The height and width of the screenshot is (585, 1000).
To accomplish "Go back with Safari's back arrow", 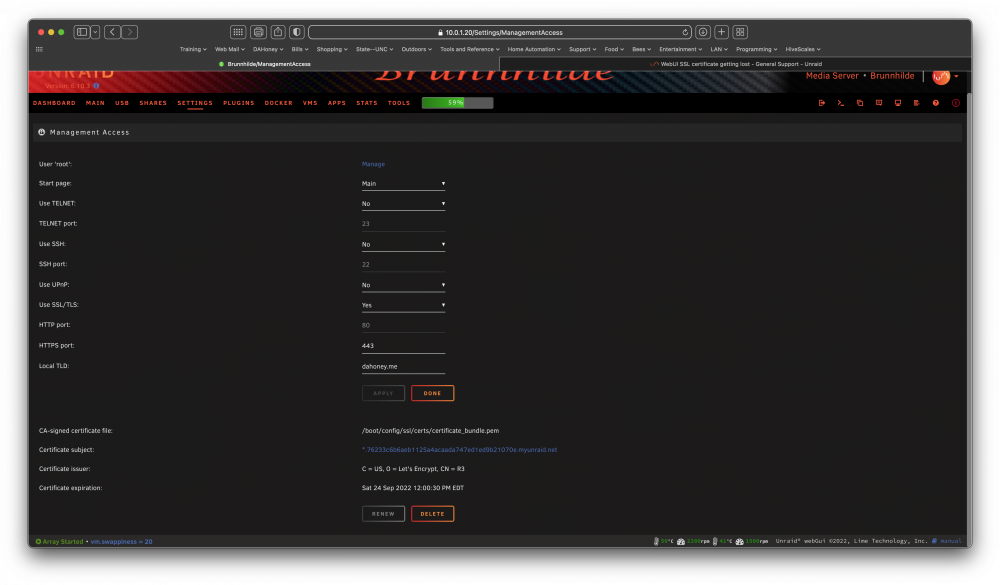I will point(112,32).
